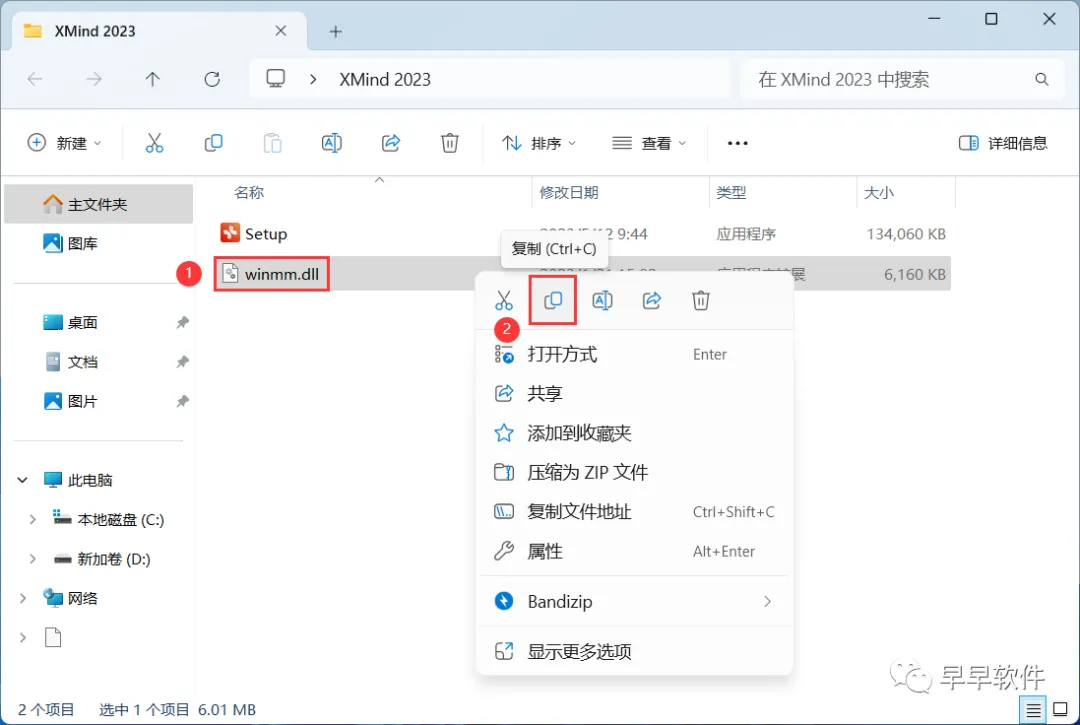Click the breadcrumb chevron before XMind 2023
1080x725 pixels.
tap(313, 79)
